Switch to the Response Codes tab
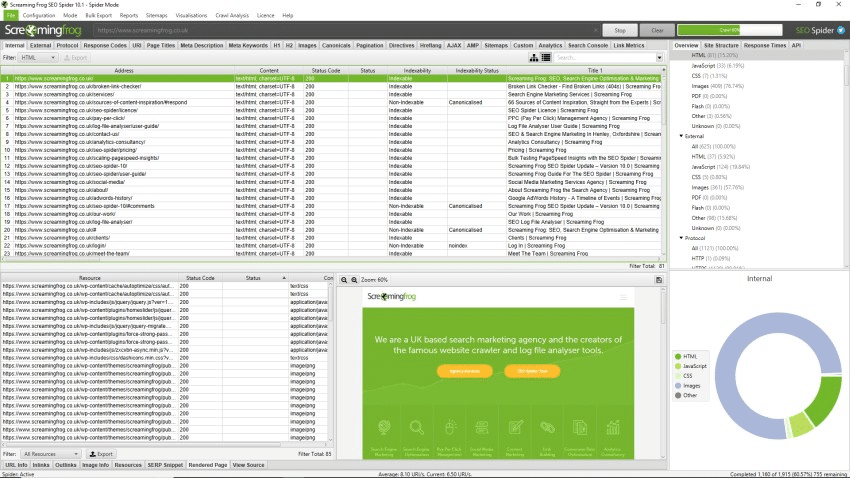The image size is (850, 478). (x=105, y=46)
